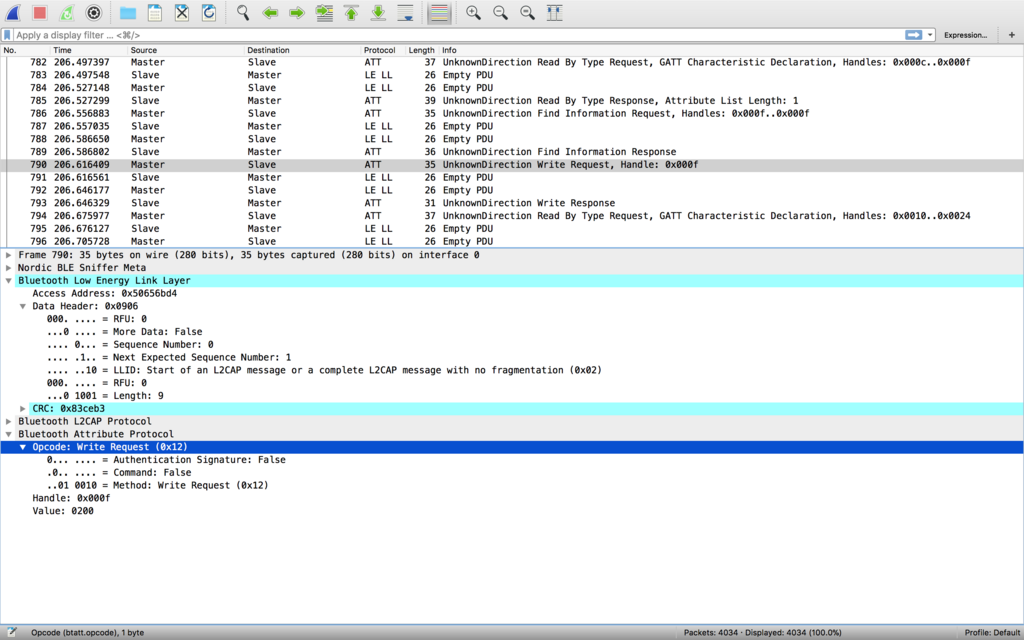Viewport: 1024px width, 640px height.
Task: Sort by the Destination column header
Action: point(302,50)
